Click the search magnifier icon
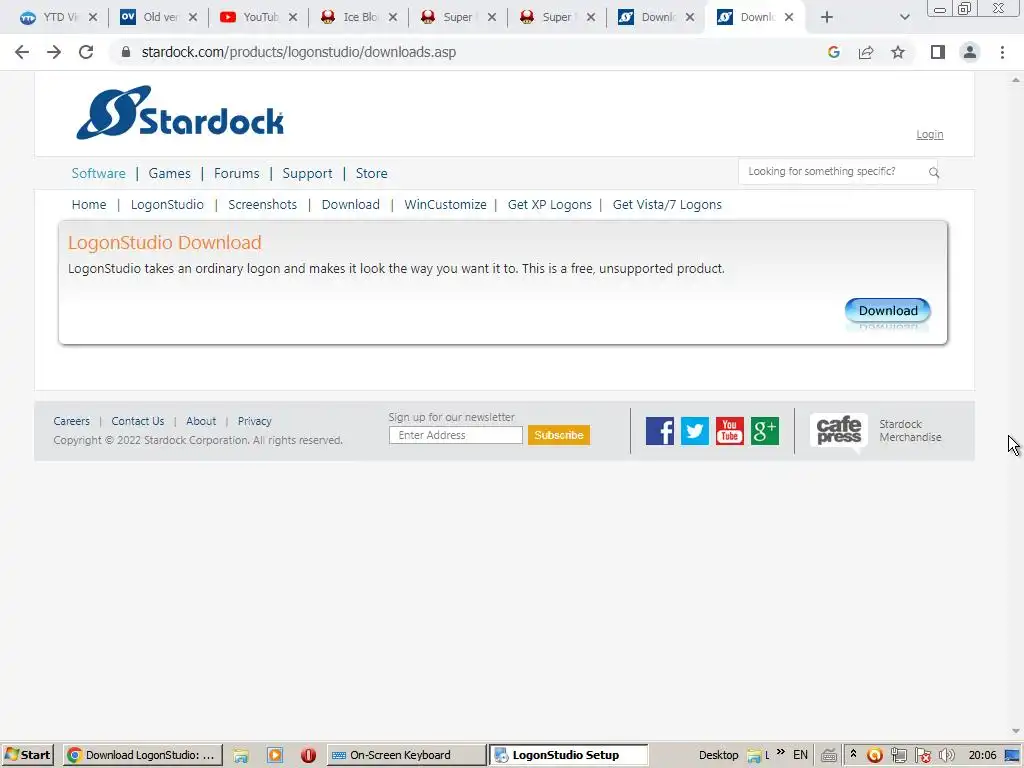This screenshot has width=1024, height=768. pyautogui.click(x=934, y=172)
